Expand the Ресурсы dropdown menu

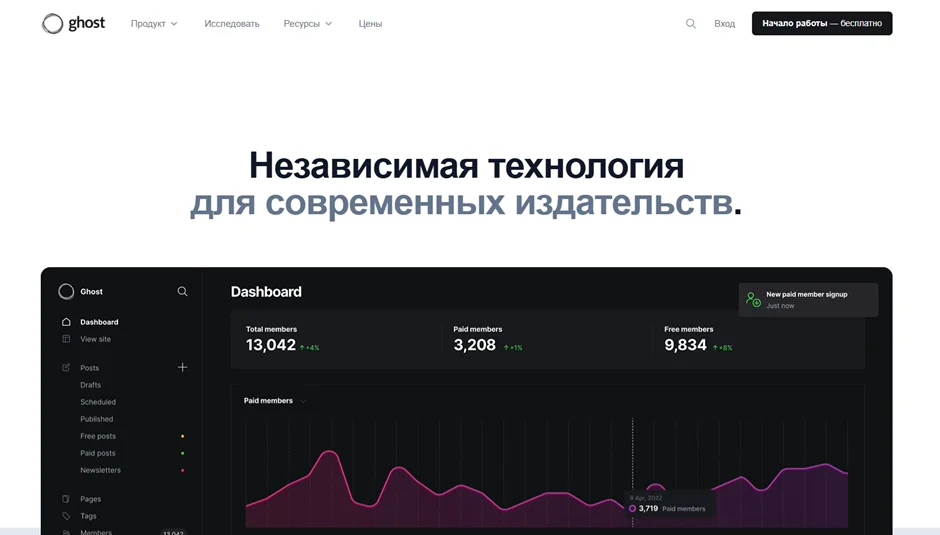point(308,23)
